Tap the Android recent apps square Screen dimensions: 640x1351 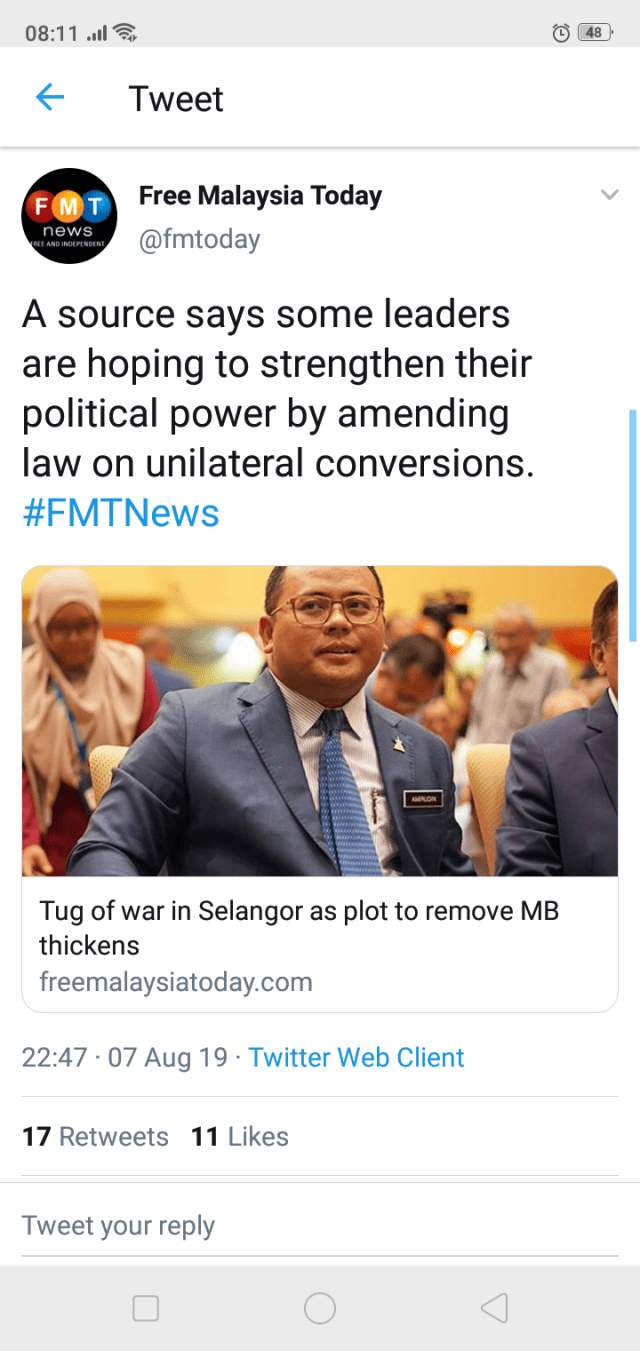[146, 1308]
